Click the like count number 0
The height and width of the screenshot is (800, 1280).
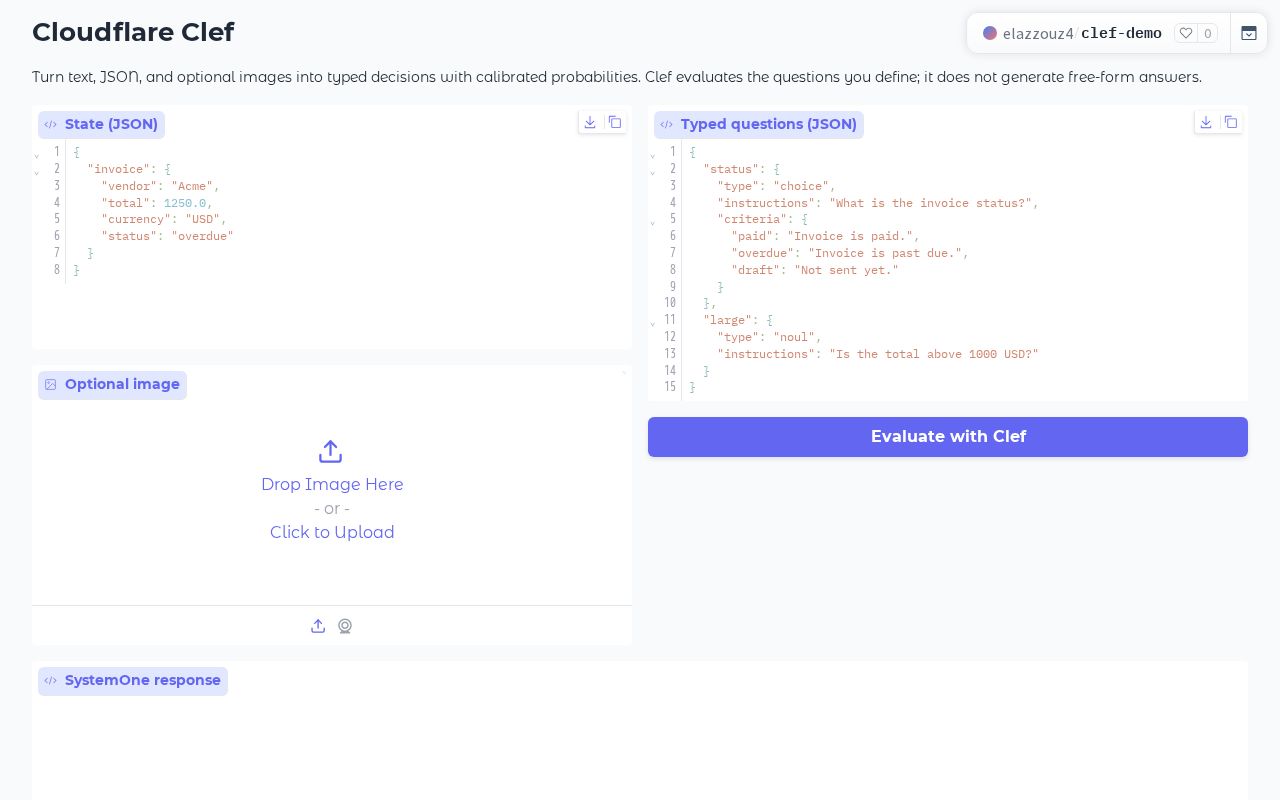[x=1208, y=33]
